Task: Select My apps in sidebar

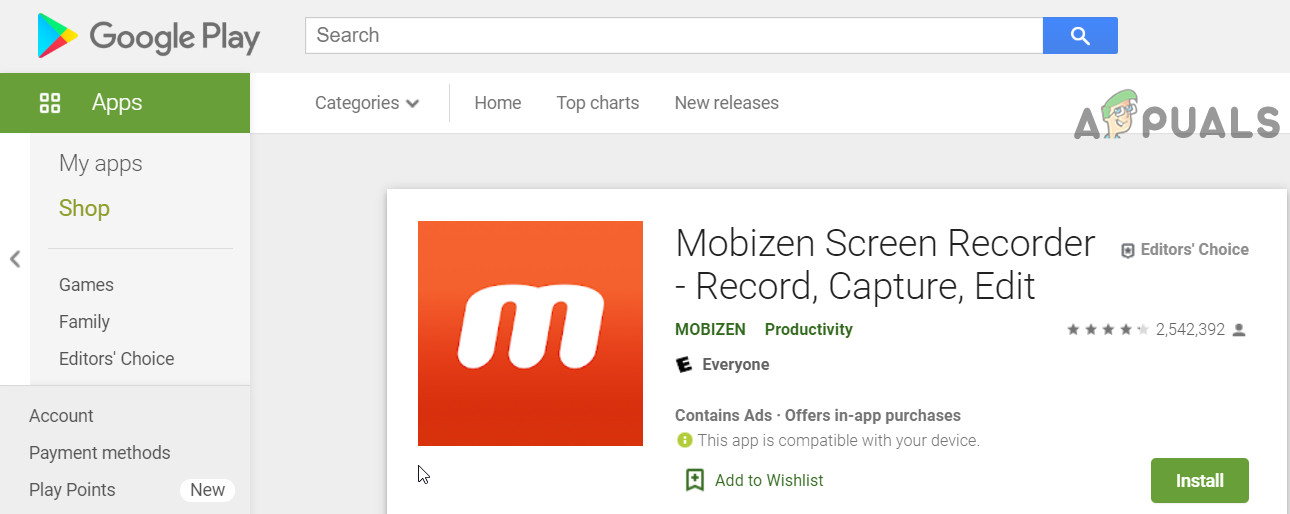Action: pos(101,164)
